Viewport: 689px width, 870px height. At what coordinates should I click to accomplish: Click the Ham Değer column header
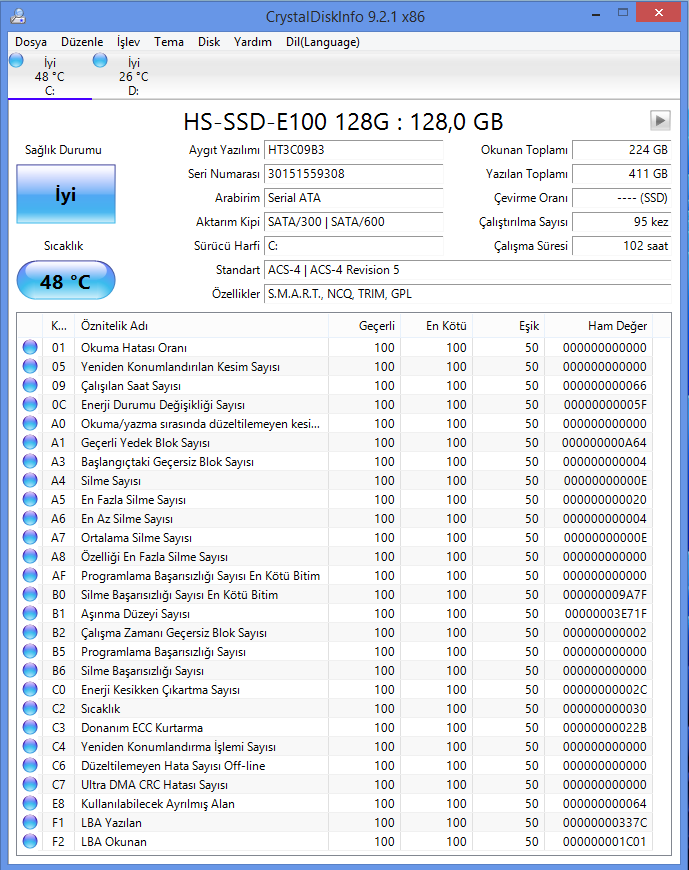coord(599,326)
